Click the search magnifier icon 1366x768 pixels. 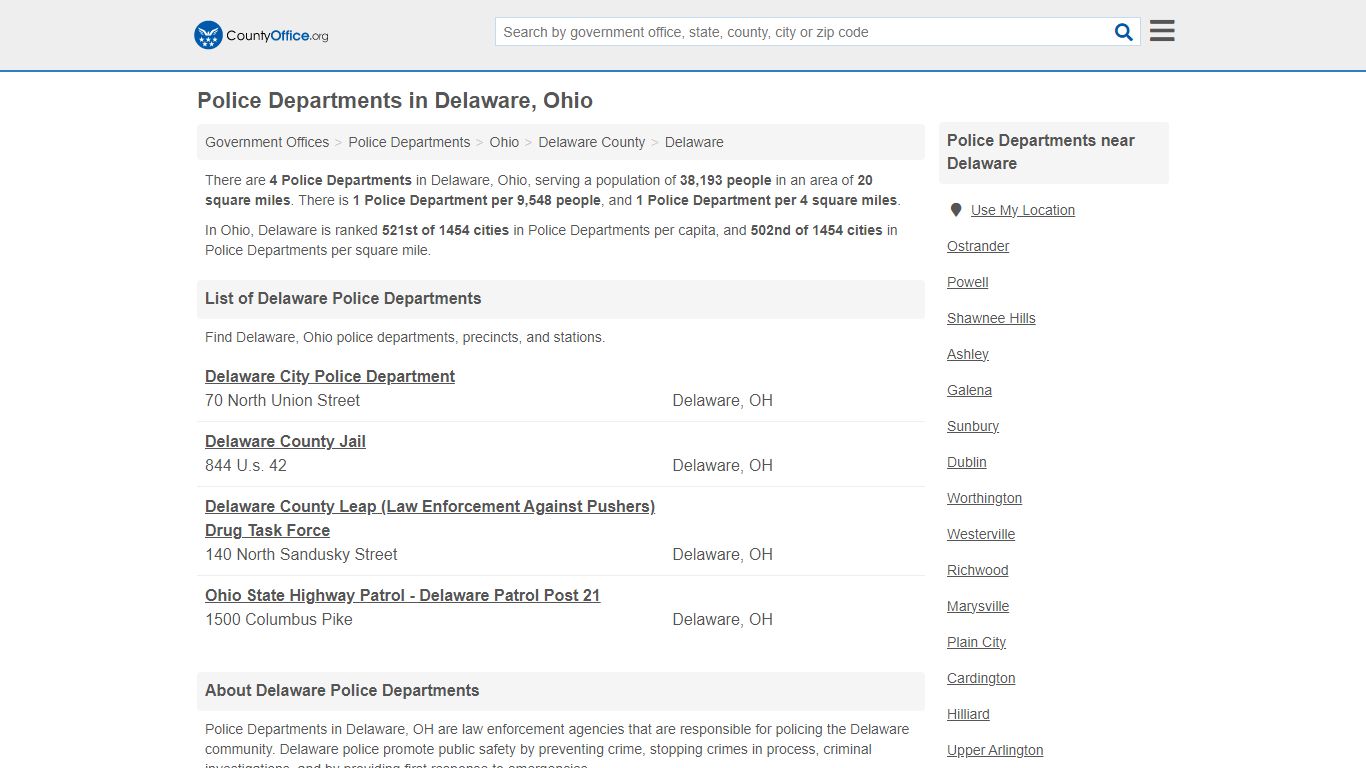click(1124, 32)
